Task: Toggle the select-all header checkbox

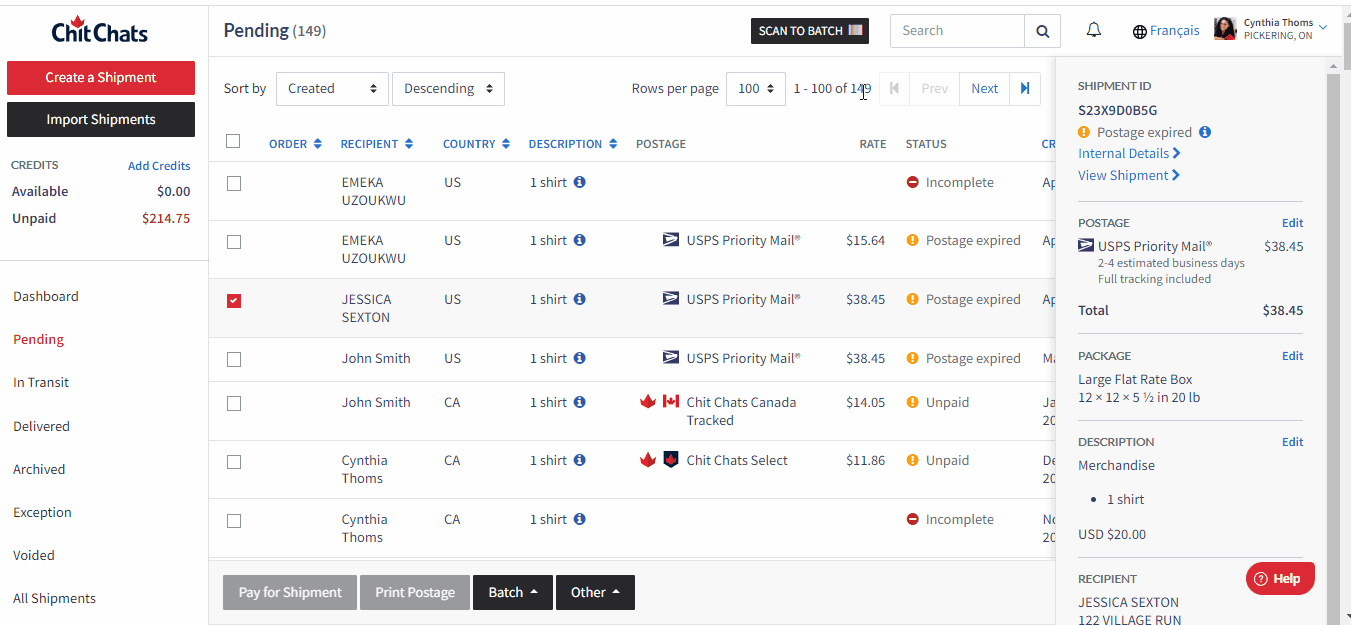Action: (x=233, y=141)
